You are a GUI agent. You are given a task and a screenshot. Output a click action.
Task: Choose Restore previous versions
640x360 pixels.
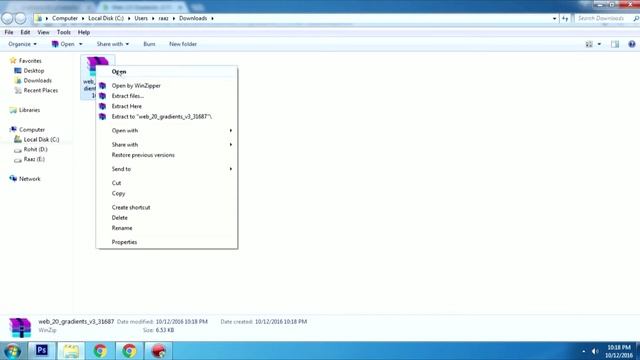pos(167,155)
